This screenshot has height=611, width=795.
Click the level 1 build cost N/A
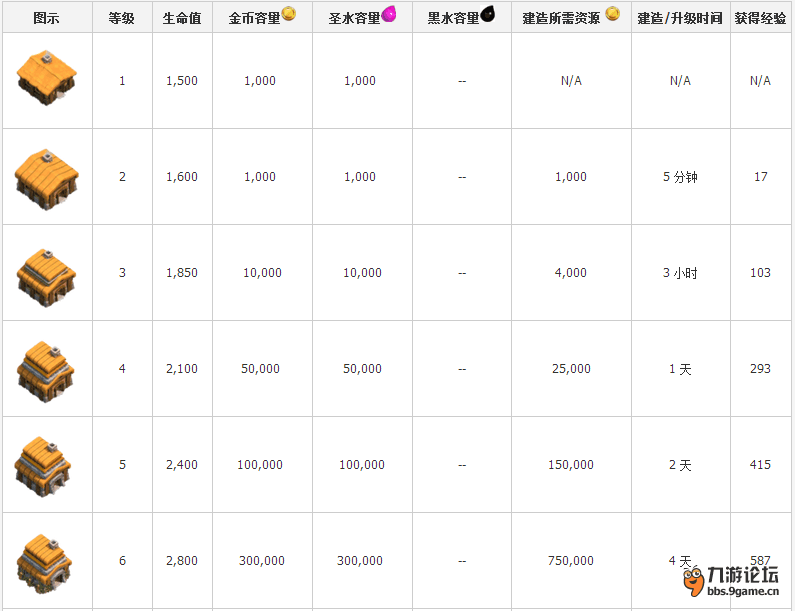571,81
